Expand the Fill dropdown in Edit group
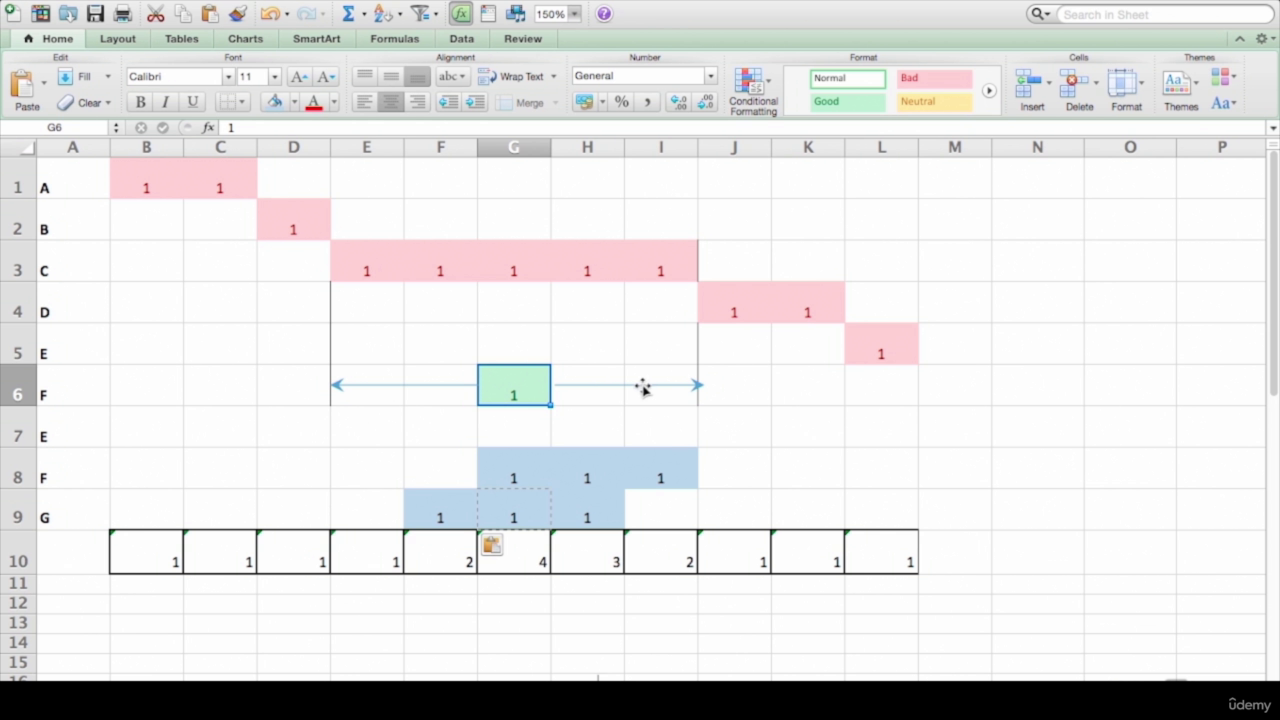 pyautogui.click(x=108, y=77)
